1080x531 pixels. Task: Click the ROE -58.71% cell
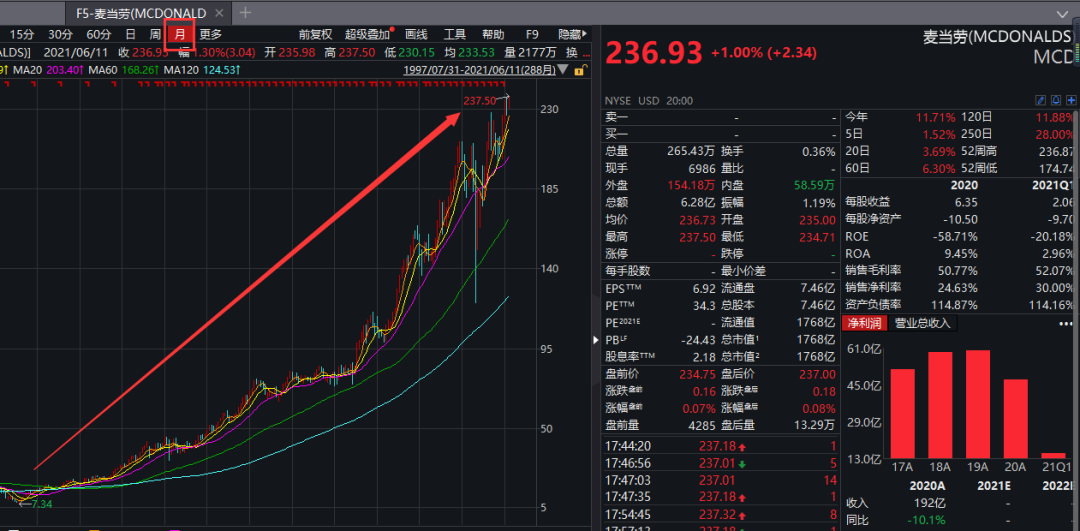[954, 236]
